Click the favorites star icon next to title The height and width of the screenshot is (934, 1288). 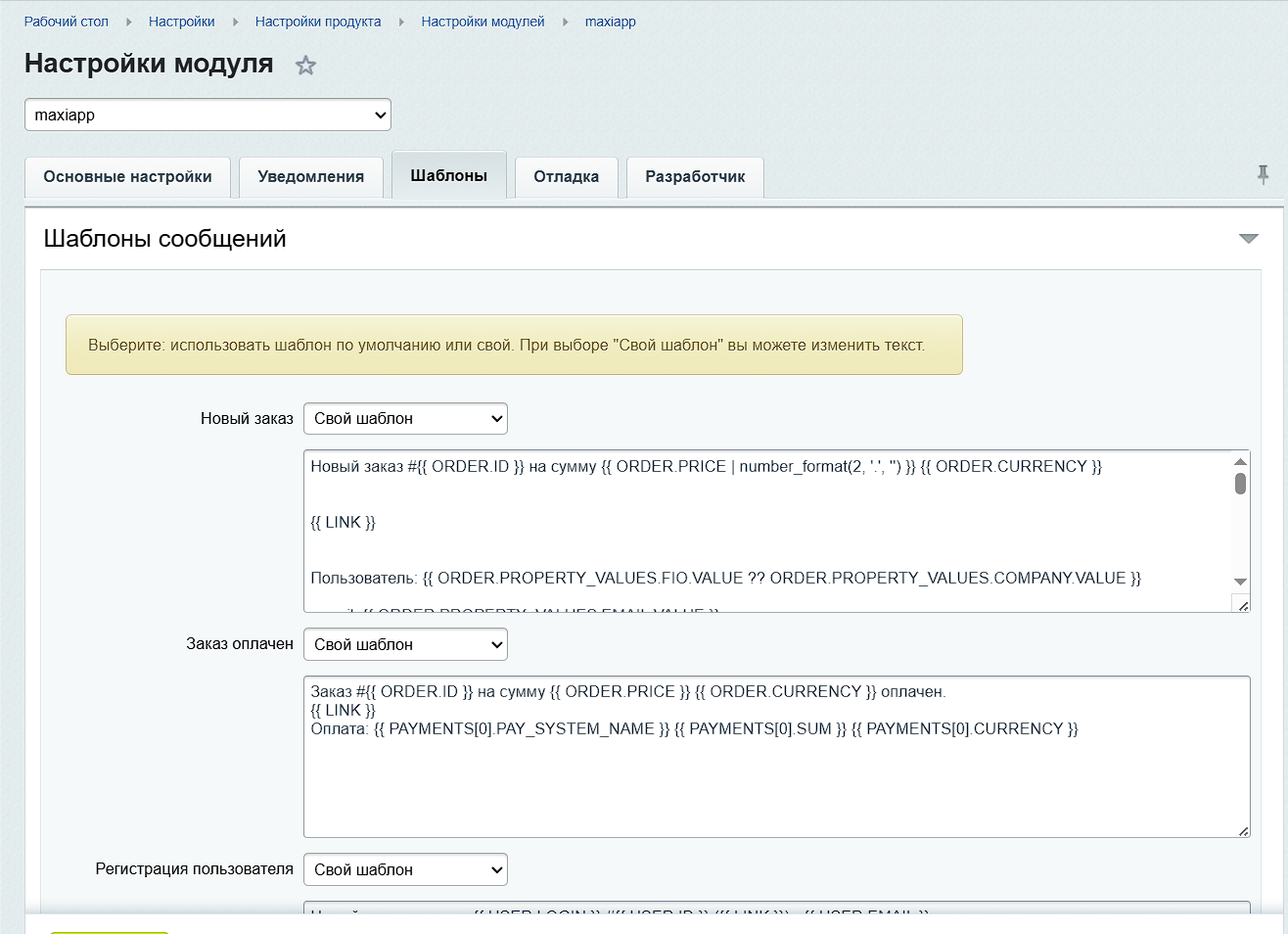click(x=306, y=66)
